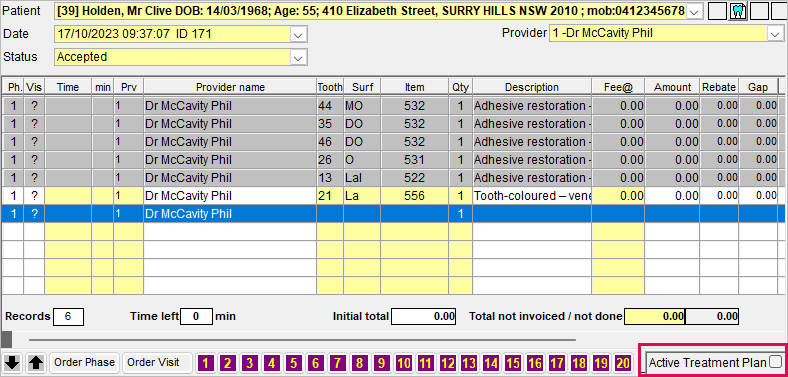Click the Vis column header
Screen dimensions: 788x377
pos(34,87)
